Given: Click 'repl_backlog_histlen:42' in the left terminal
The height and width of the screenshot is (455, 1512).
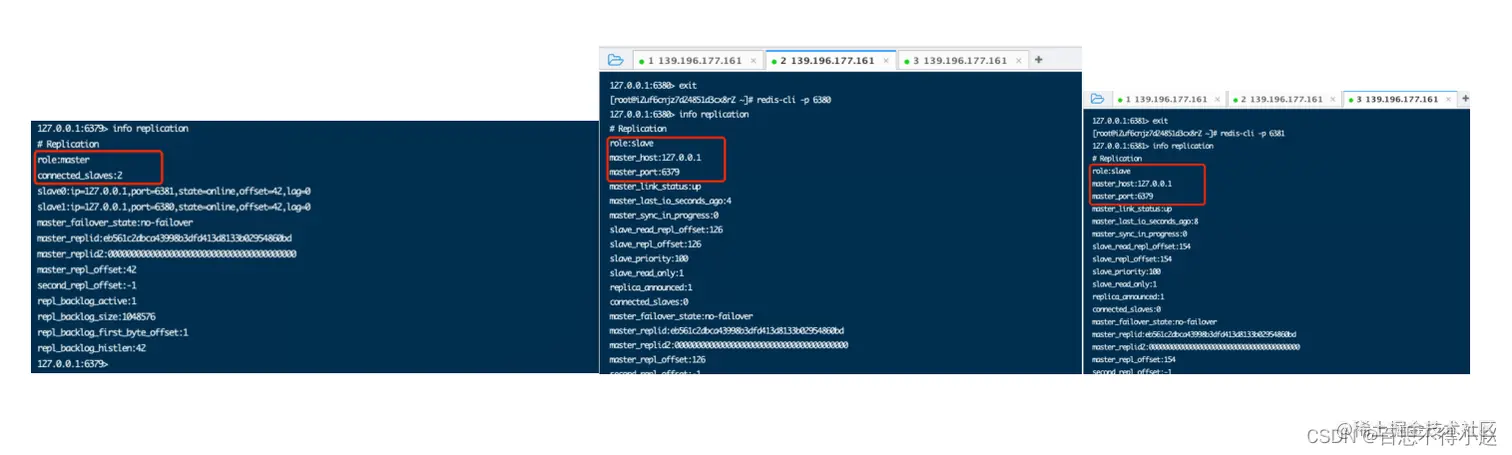Looking at the screenshot, I should [91, 348].
